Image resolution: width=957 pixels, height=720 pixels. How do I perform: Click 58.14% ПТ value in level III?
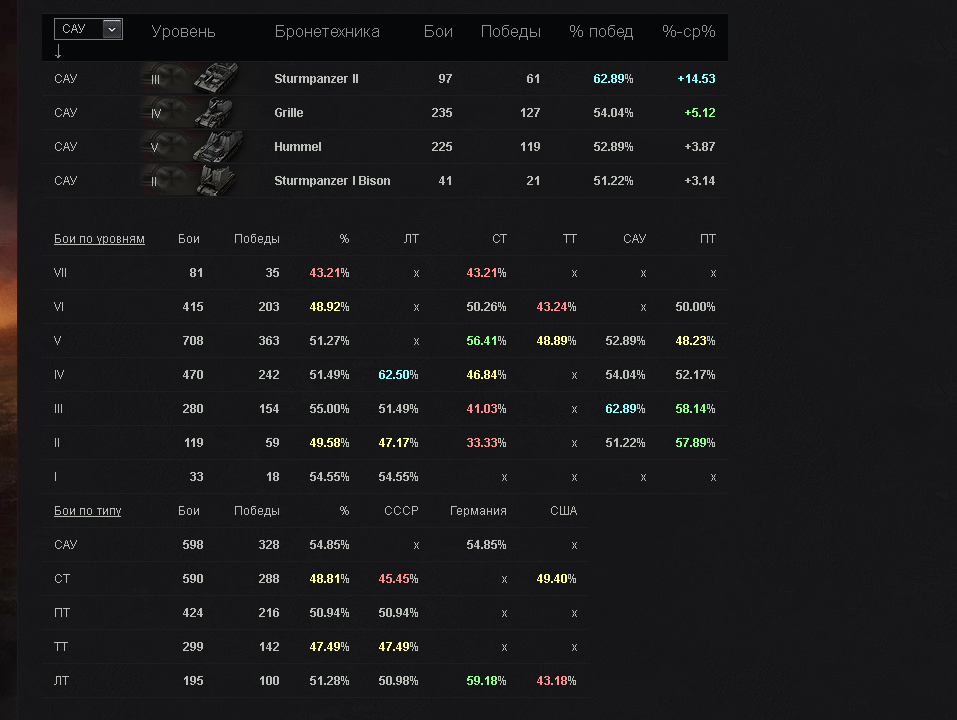[x=695, y=409]
